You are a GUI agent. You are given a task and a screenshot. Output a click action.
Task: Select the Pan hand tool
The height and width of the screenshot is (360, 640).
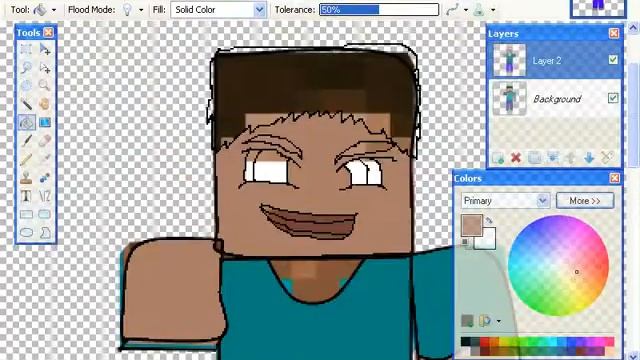coord(45,104)
